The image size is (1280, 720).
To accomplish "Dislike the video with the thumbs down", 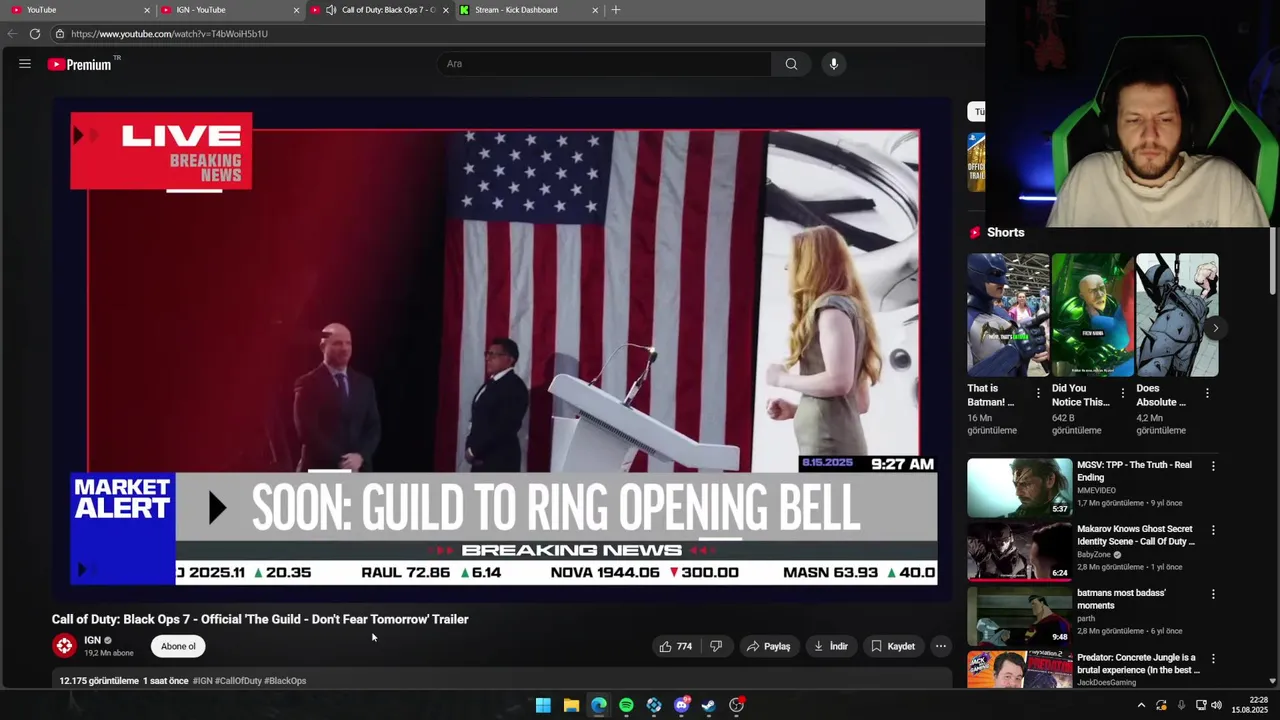I will pyautogui.click(x=716, y=646).
